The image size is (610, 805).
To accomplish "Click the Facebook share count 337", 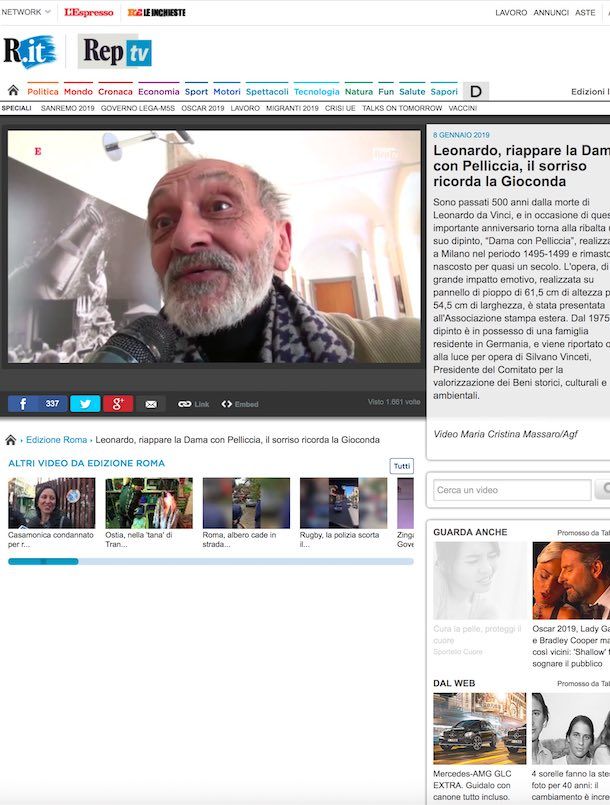I will [x=52, y=404].
